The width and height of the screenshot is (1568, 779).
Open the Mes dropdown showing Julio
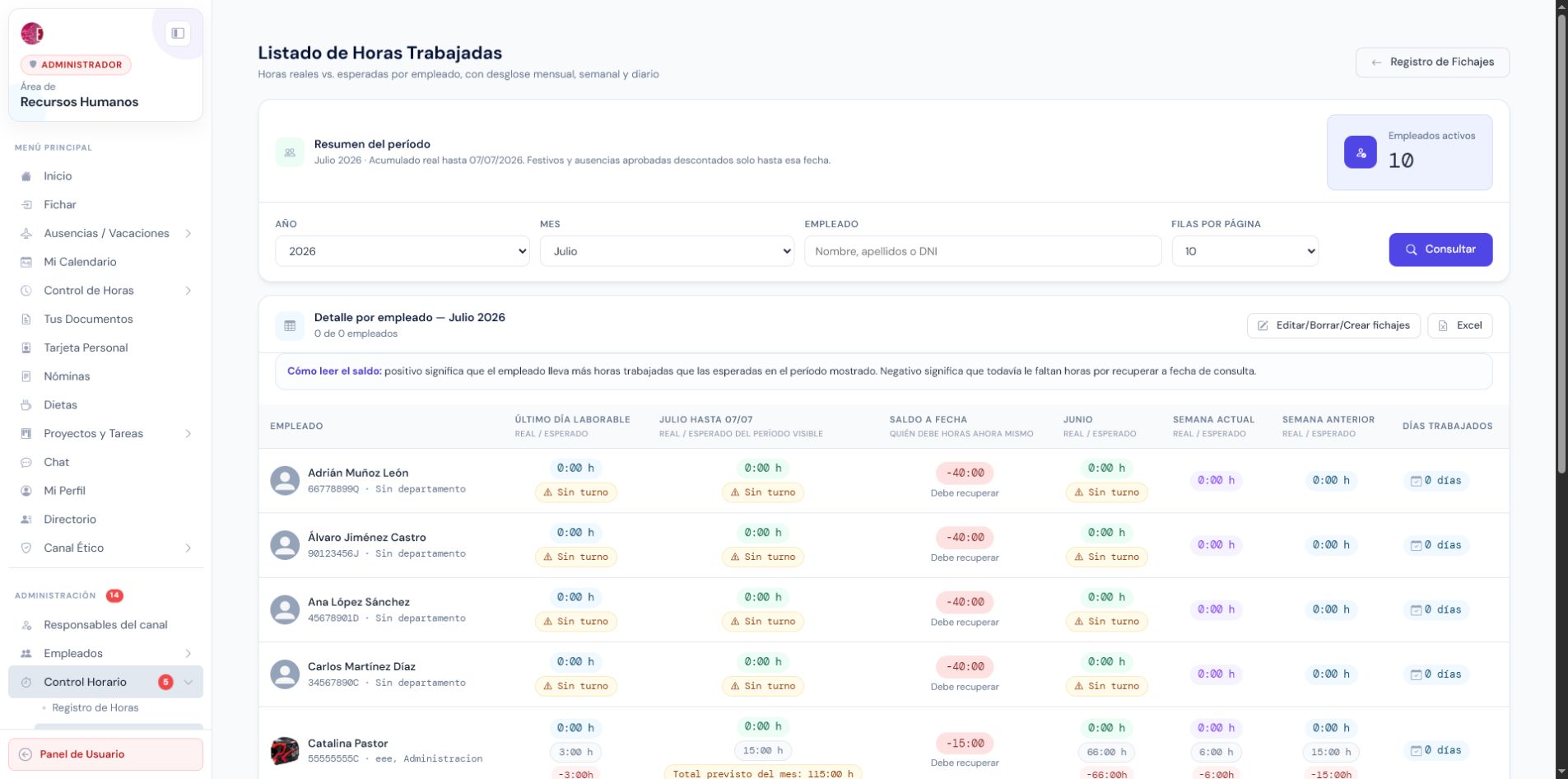pyautogui.click(x=667, y=251)
